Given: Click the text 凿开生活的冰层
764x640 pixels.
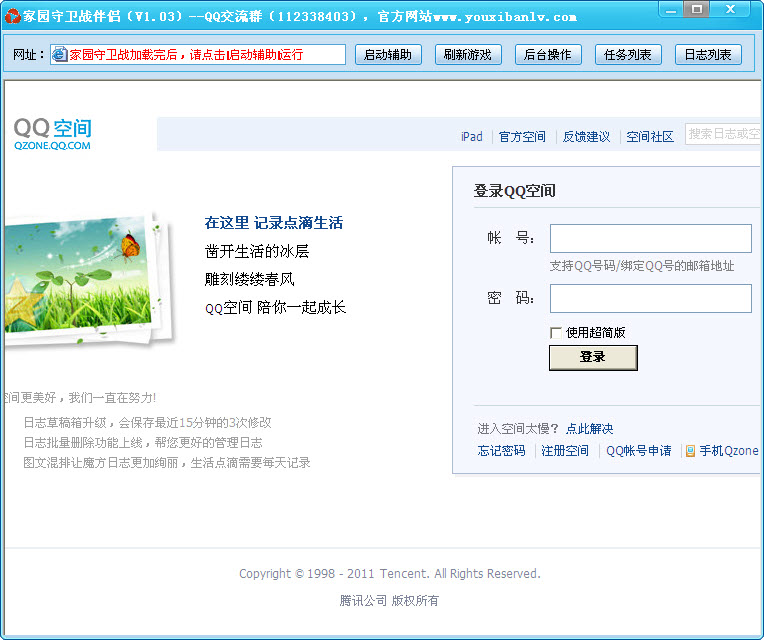Looking at the screenshot, I should click(x=257, y=251).
